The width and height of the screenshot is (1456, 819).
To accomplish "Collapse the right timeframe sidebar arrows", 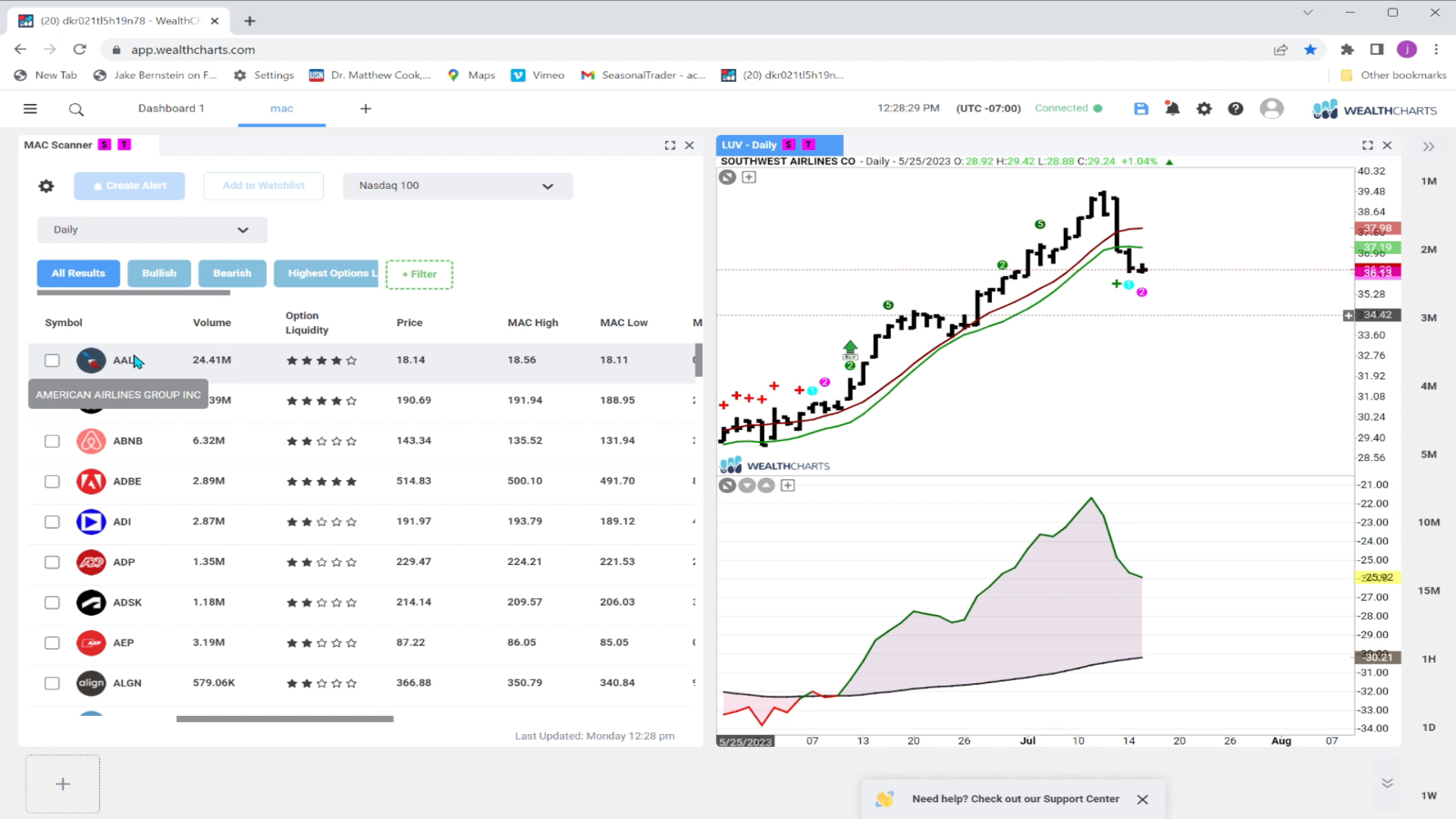I will click(x=1429, y=146).
